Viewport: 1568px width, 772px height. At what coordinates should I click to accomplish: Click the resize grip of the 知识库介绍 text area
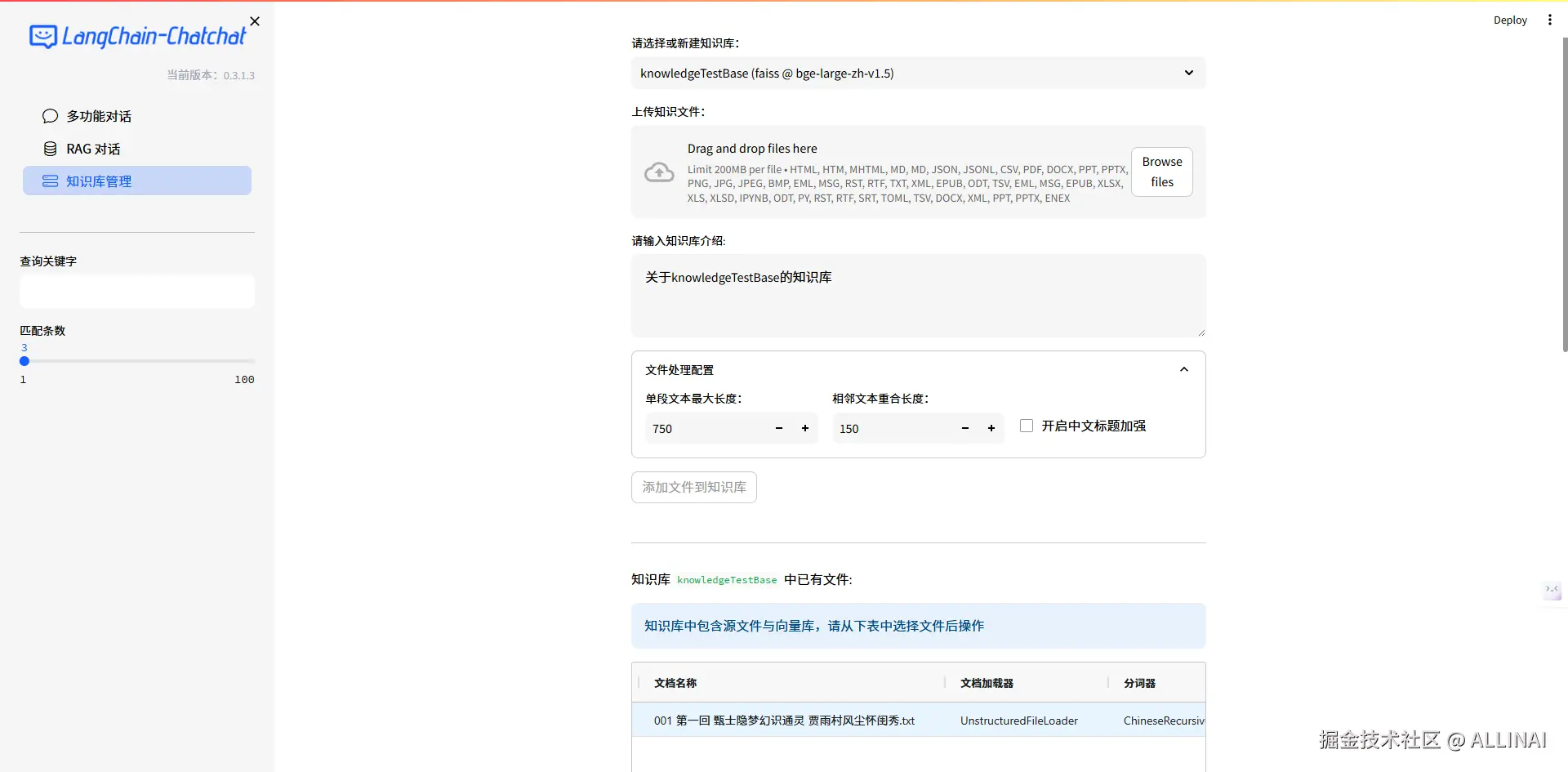click(x=1200, y=332)
